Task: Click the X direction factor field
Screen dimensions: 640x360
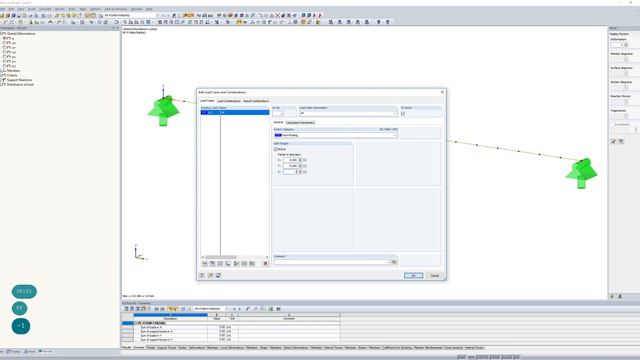Action: coord(291,160)
